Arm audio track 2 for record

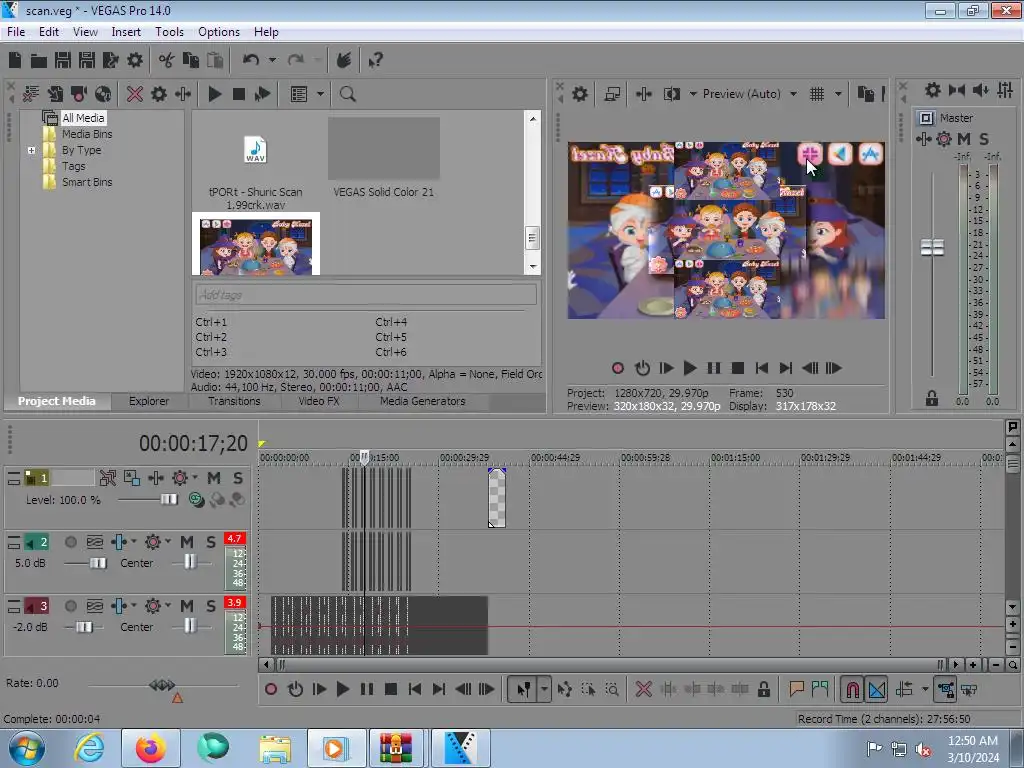tap(71, 542)
